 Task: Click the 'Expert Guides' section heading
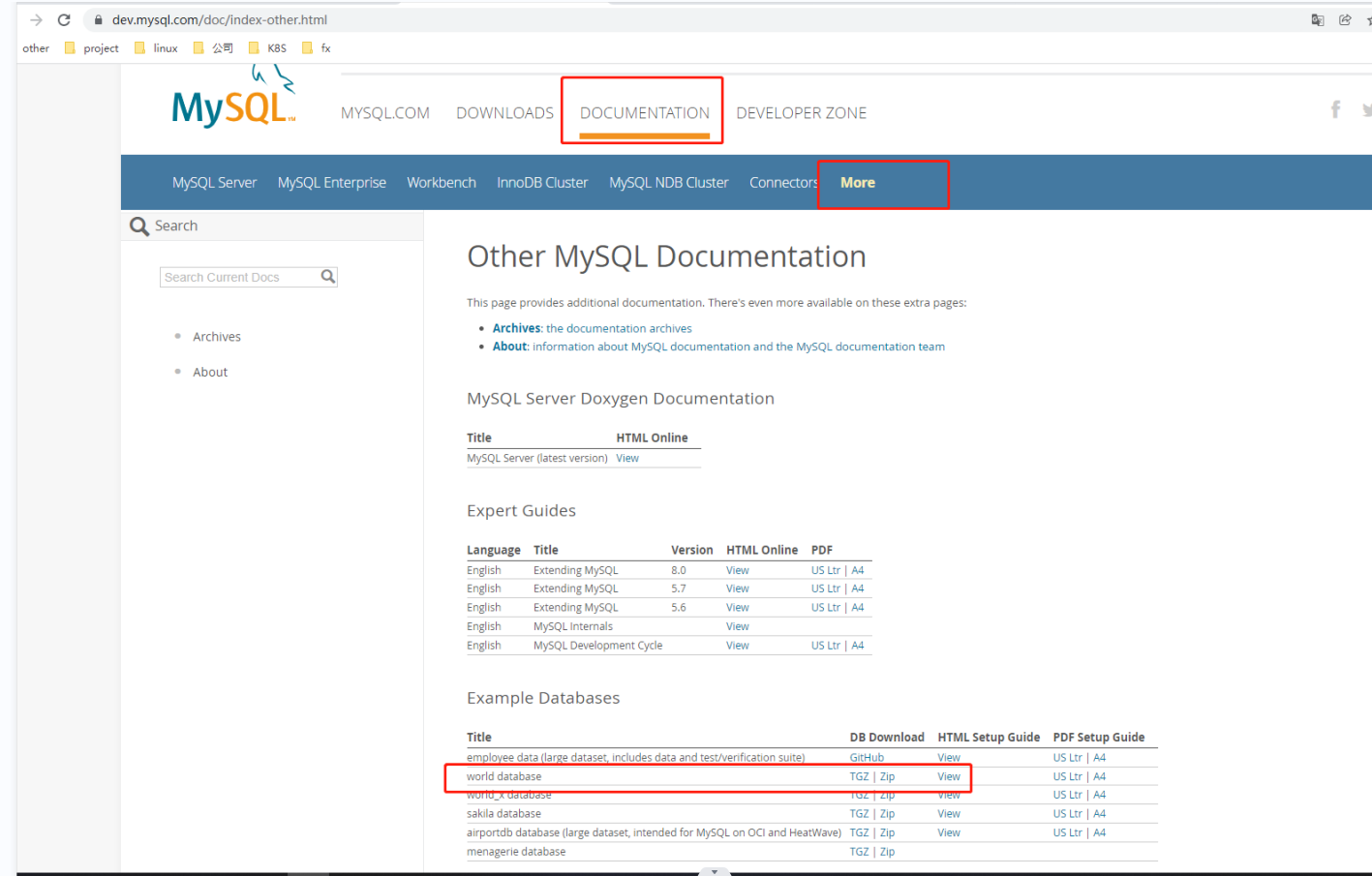click(521, 511)
